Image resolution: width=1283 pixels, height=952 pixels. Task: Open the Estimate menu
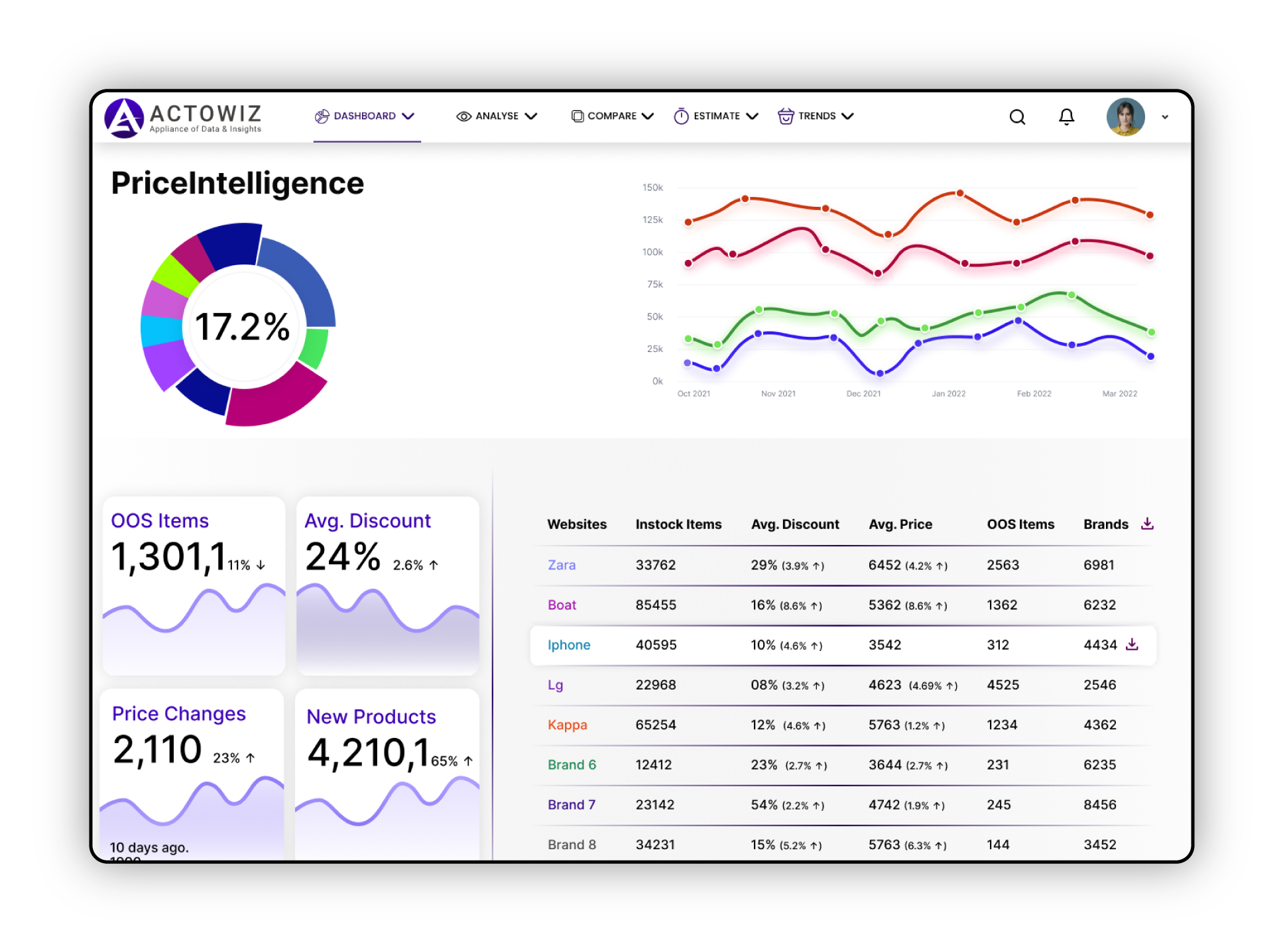tap(716, 116)
